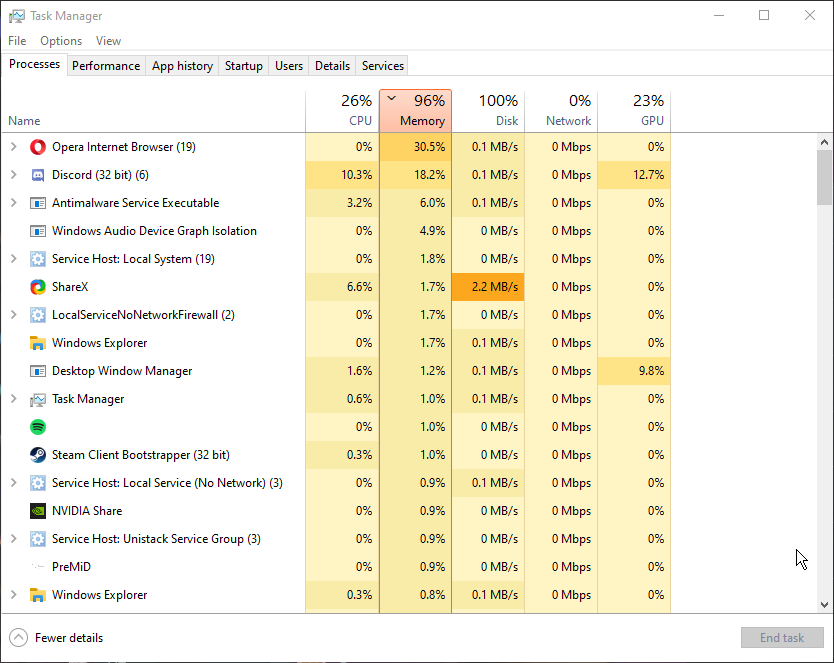Open the Services tab

coord(383,66)
